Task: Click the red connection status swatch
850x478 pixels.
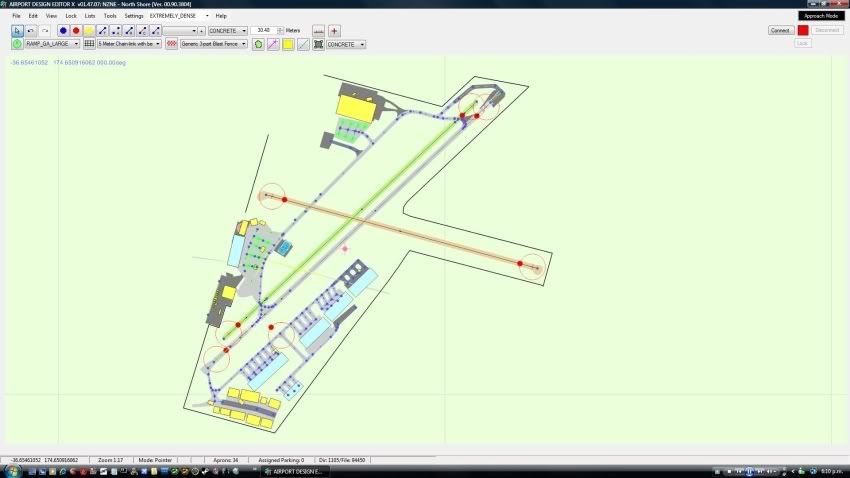Action: pos(803,31)
